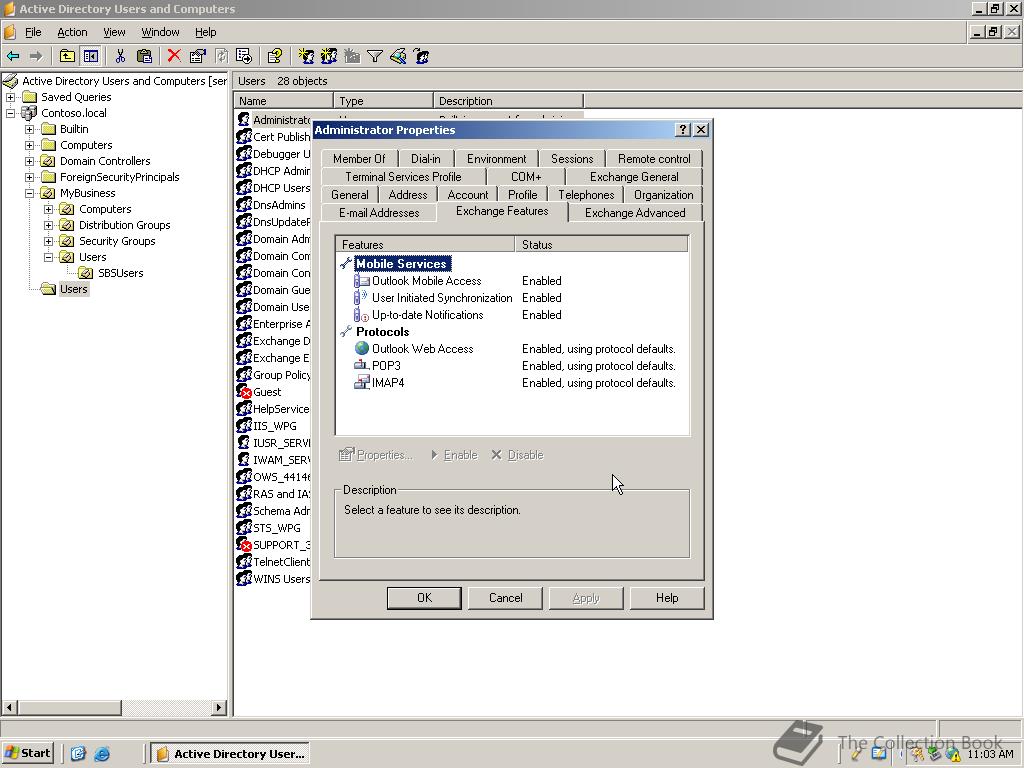1024x768 pixels.
Task: Click the dialog's context help question button
Action: coord(682,129)
